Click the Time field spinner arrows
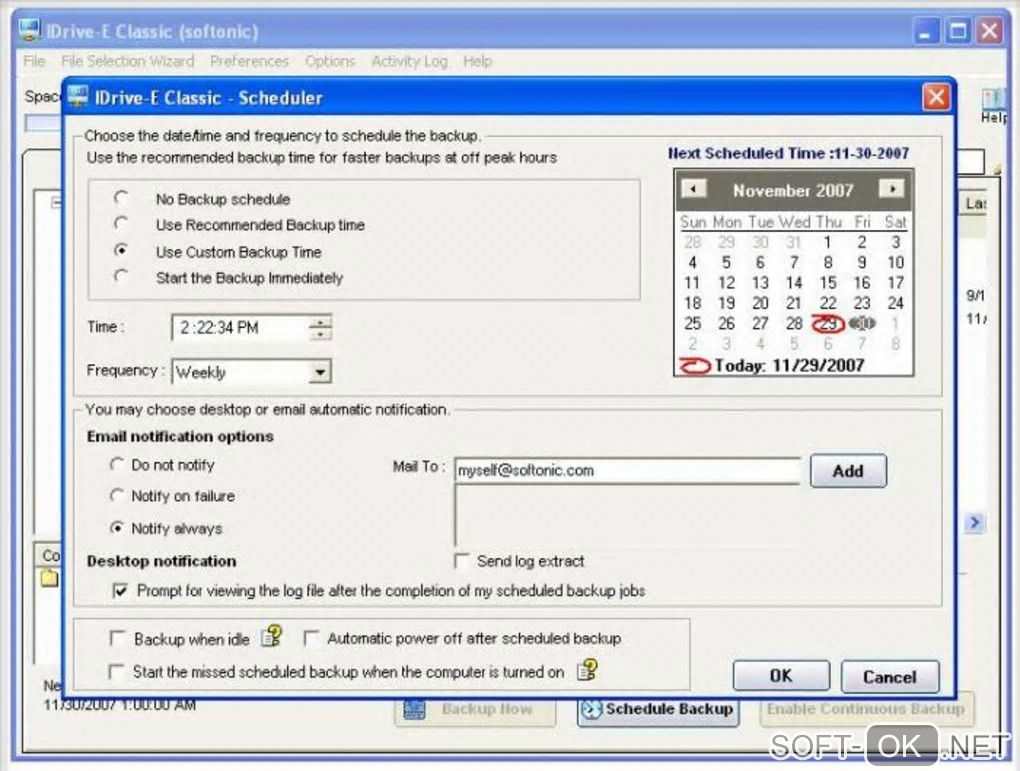This screenshot has width=1020, height=771. (319, 327)
